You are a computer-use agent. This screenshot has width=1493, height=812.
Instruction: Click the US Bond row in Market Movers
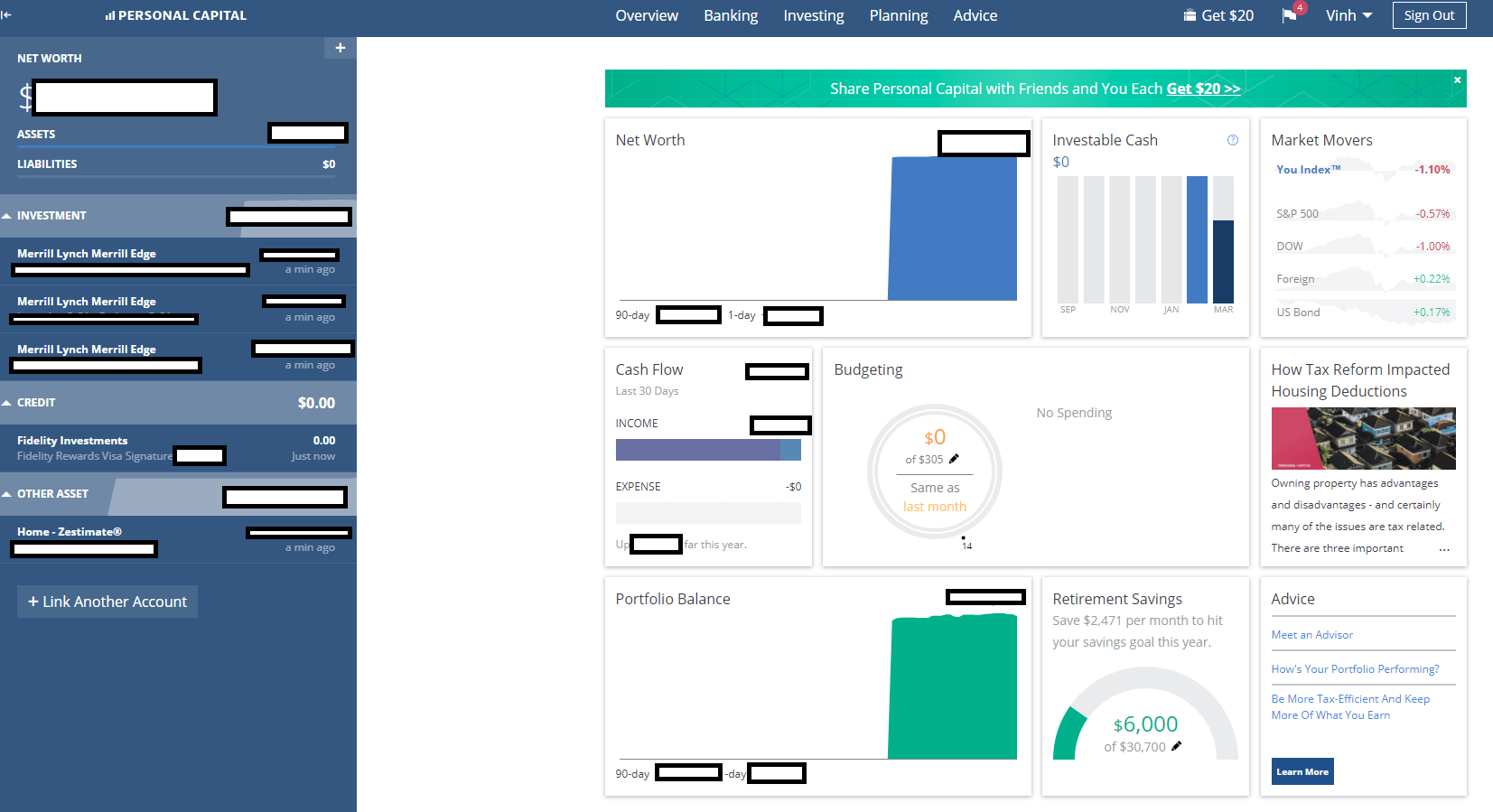click(1363, 313)
